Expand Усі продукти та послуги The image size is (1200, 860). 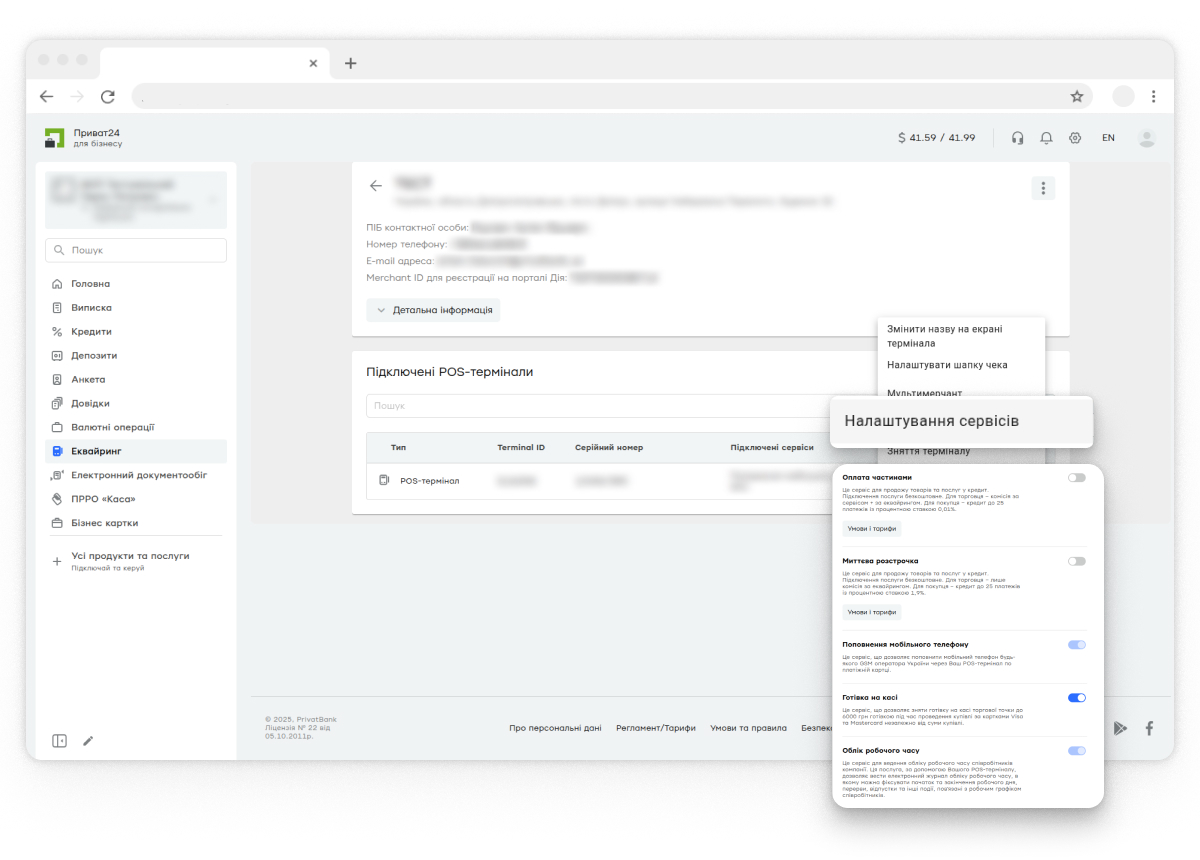point(129,556)
